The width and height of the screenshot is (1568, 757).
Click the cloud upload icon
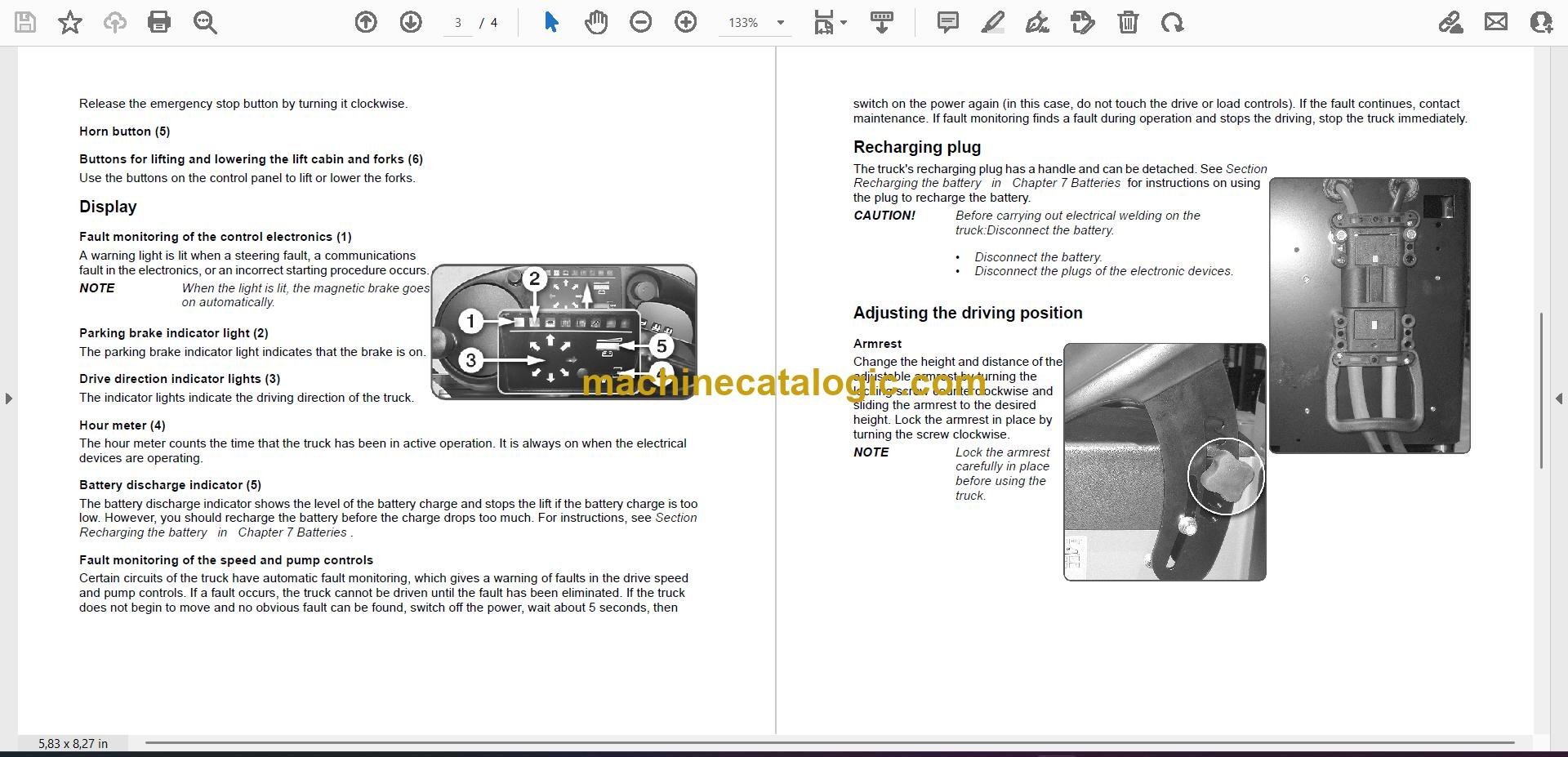[115, 22]
